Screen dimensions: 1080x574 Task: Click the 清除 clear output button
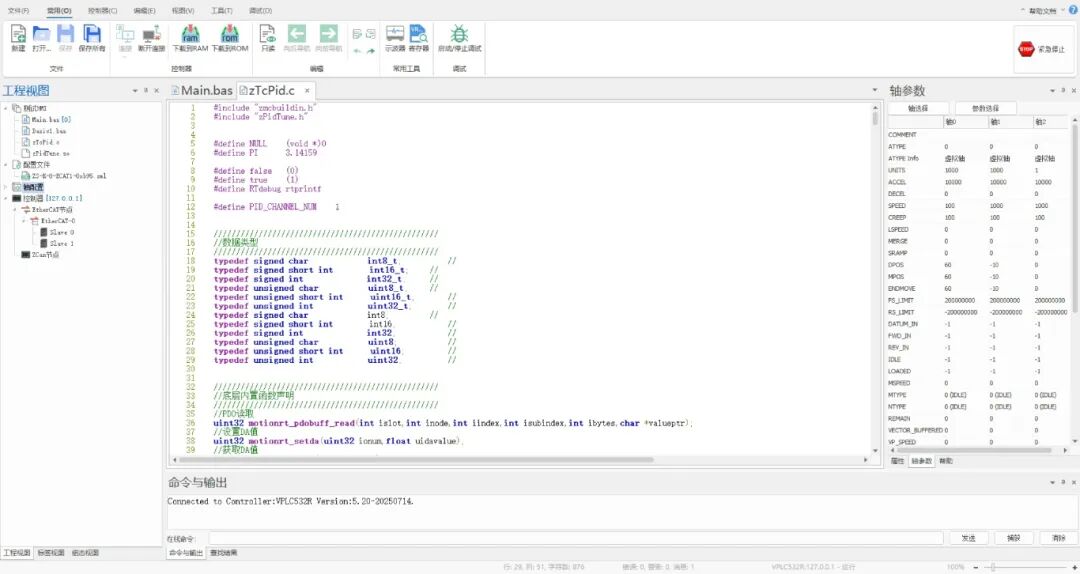point(1059,537)
